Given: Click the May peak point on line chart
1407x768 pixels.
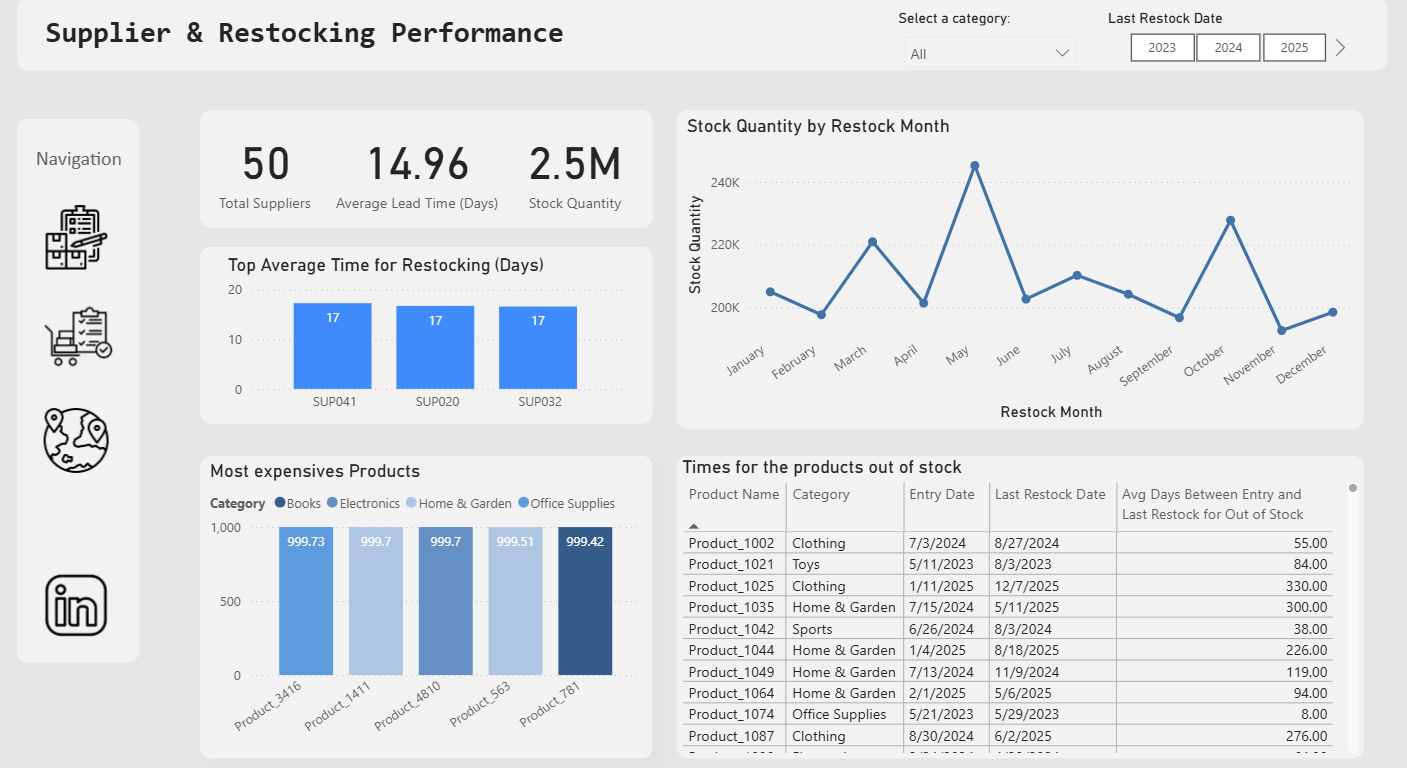Looking at the screenshot, I should pyautogui.click(x=974, y=166).
